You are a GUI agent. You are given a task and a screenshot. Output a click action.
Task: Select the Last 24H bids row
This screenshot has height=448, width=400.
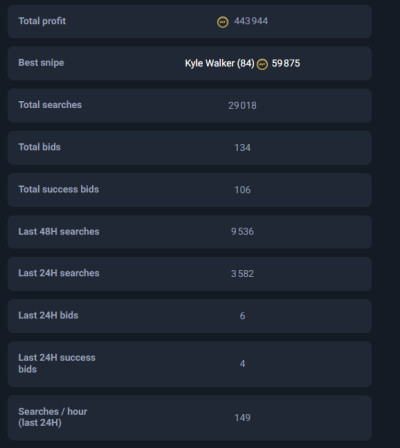pyautogui.click(x=190, y=316)
